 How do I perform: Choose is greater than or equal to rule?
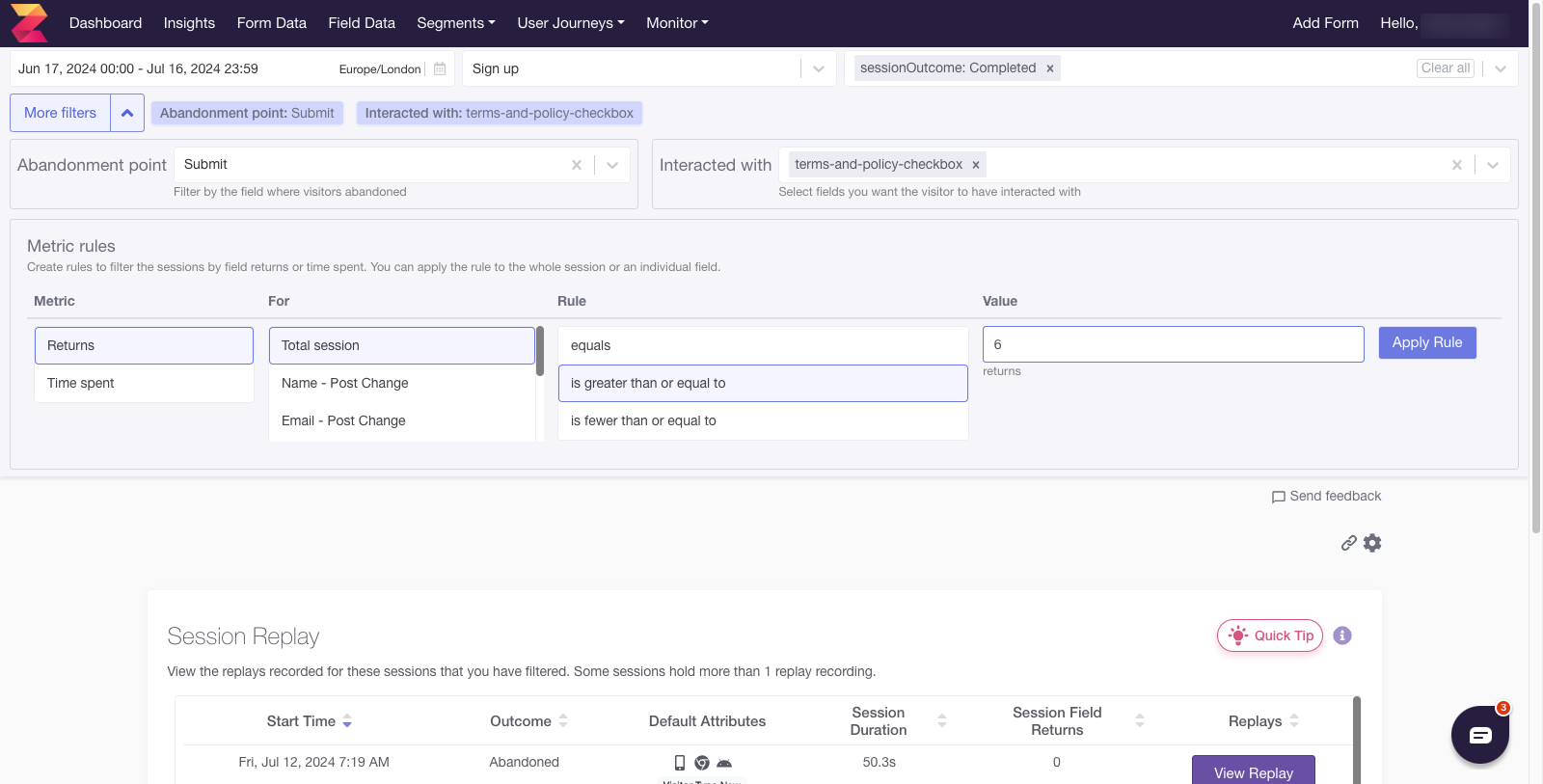click(x=763, y=383)
